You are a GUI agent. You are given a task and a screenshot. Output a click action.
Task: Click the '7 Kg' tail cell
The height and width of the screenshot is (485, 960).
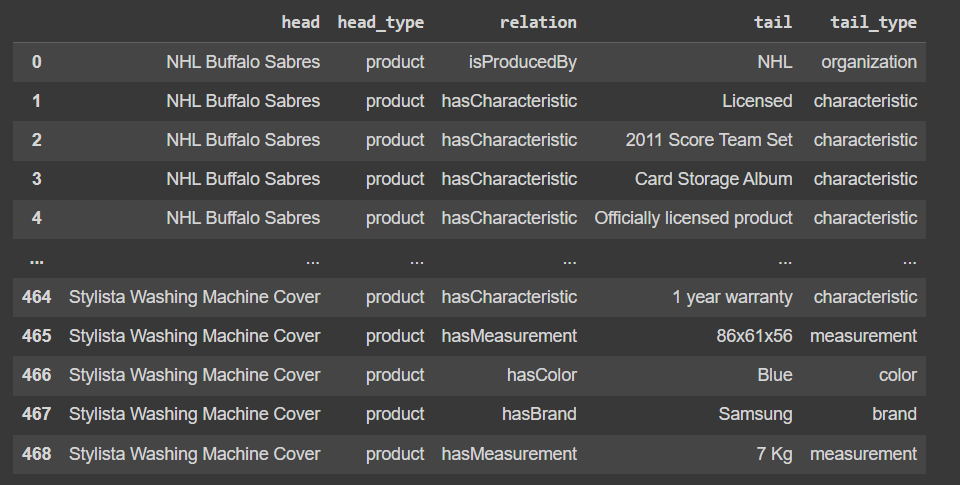pyautogui.click(x=774, y=454)
